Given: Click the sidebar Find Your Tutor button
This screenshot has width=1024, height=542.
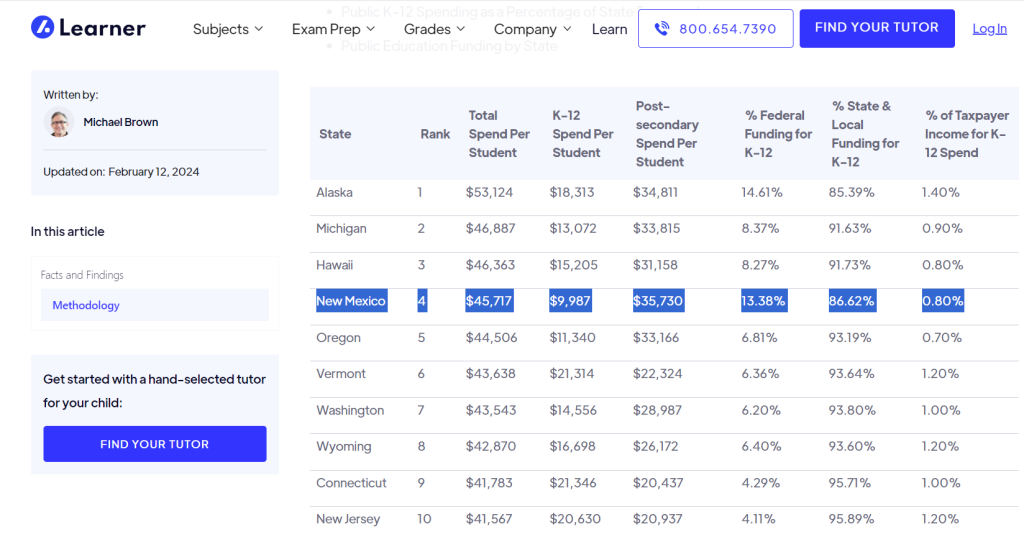Looking at the screenshot, I should [x=154, y=444].
